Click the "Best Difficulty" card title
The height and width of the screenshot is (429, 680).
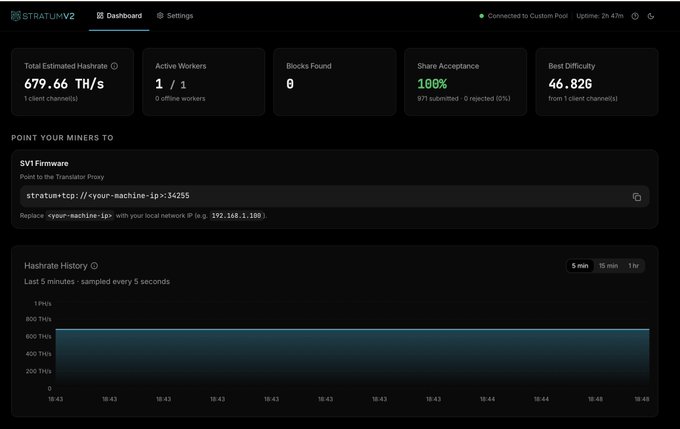572,66
